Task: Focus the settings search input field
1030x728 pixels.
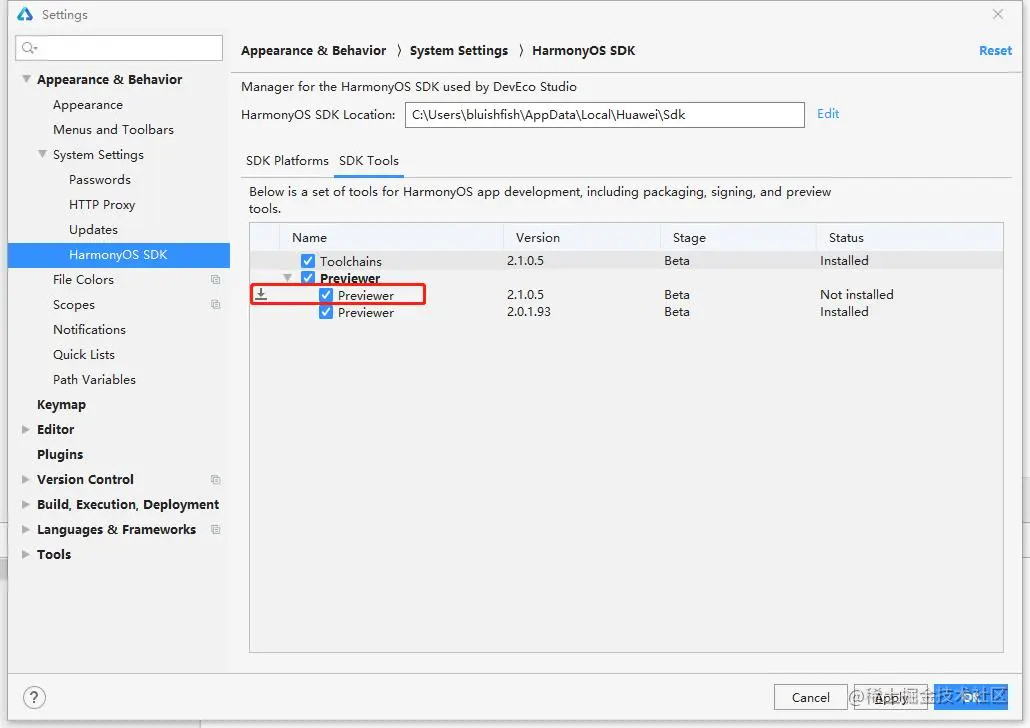Action: pos(119,48)
